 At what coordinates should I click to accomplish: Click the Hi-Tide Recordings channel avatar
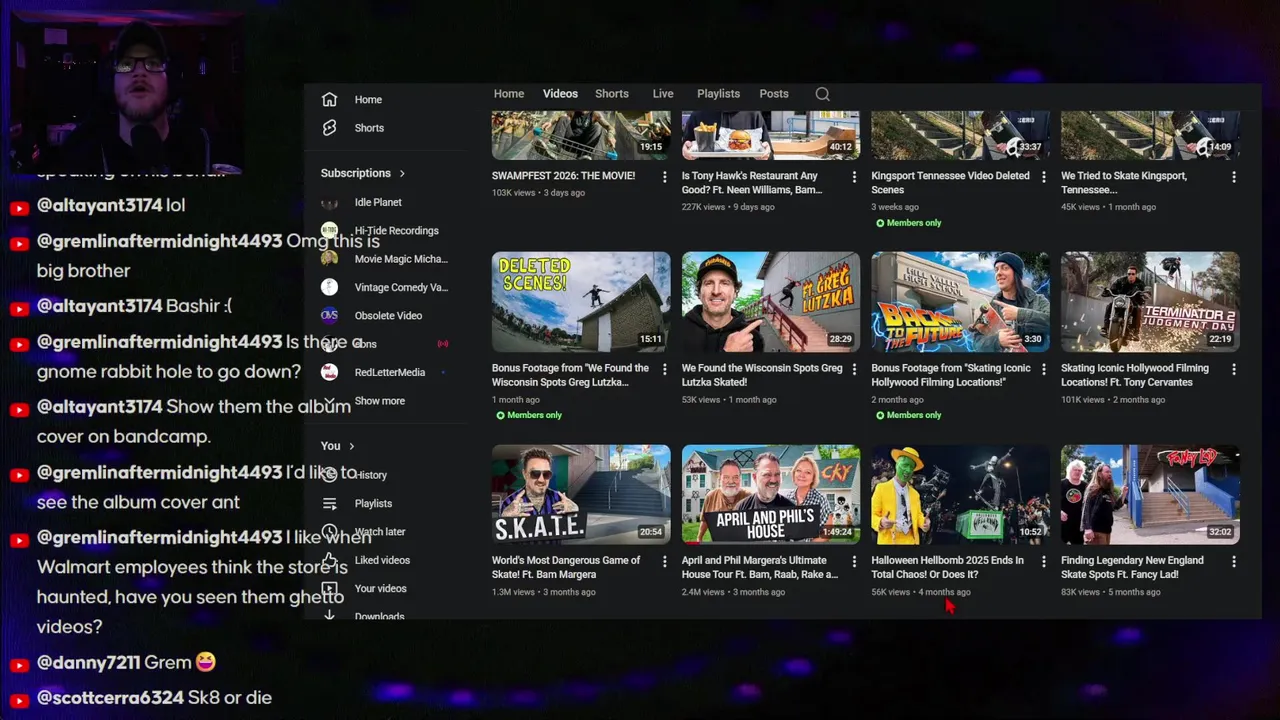click(329, 230)
